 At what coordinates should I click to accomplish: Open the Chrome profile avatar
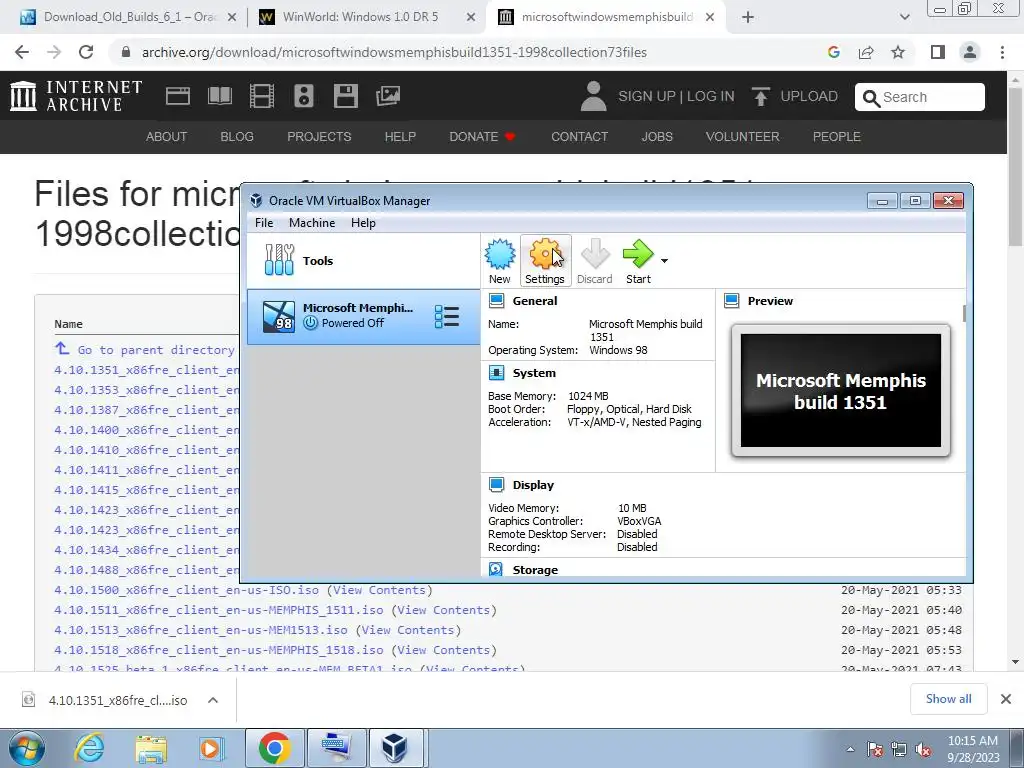coord(970,52)
